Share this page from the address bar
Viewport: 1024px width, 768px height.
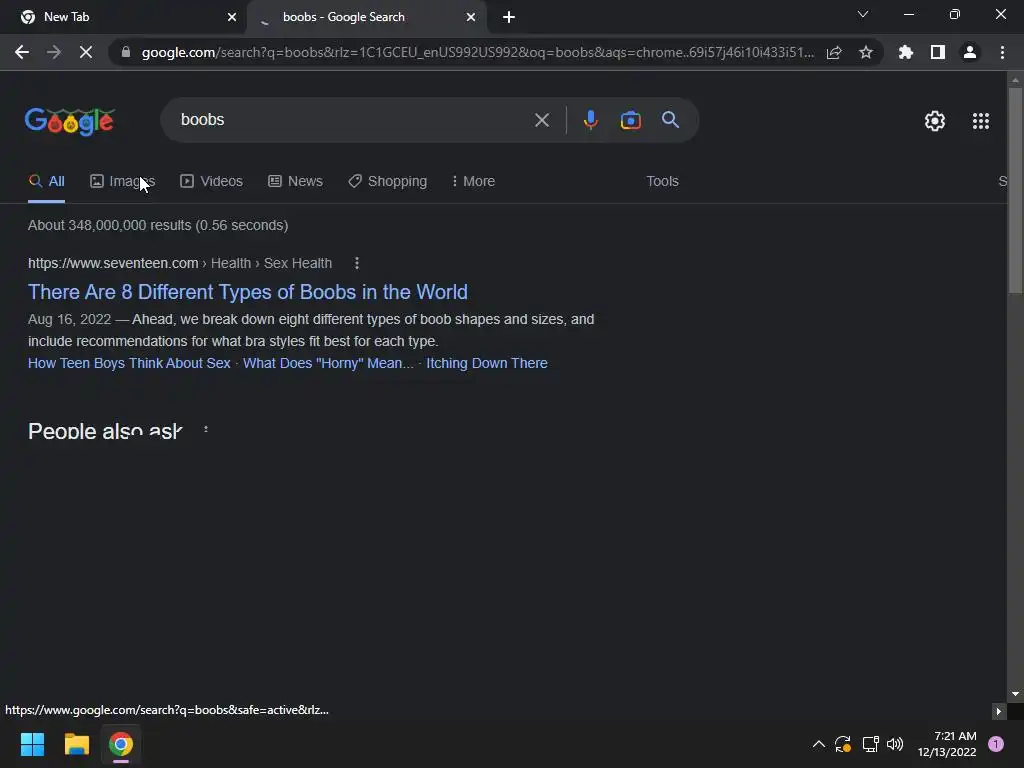(834, 52)
